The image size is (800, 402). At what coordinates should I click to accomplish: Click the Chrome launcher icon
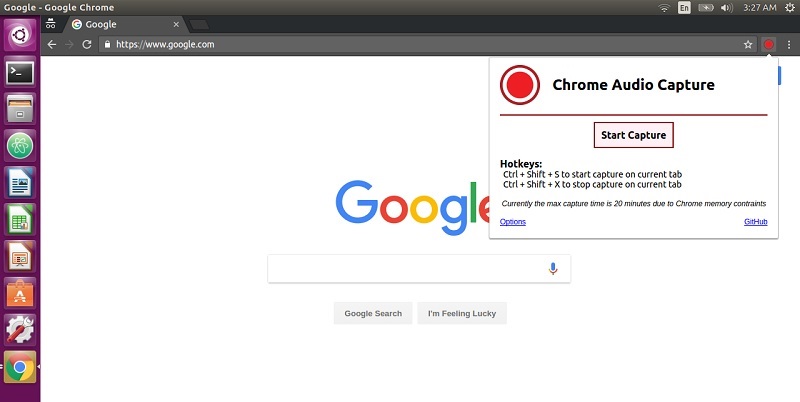pos(20,367)
